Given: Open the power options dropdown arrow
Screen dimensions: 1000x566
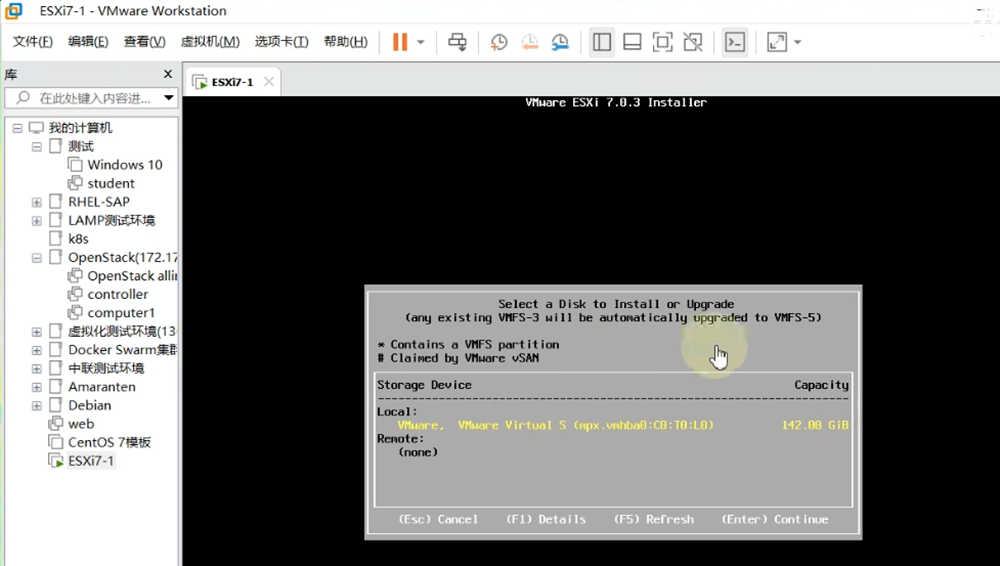Looking at the screenshot, I should [x=421, y=42].
